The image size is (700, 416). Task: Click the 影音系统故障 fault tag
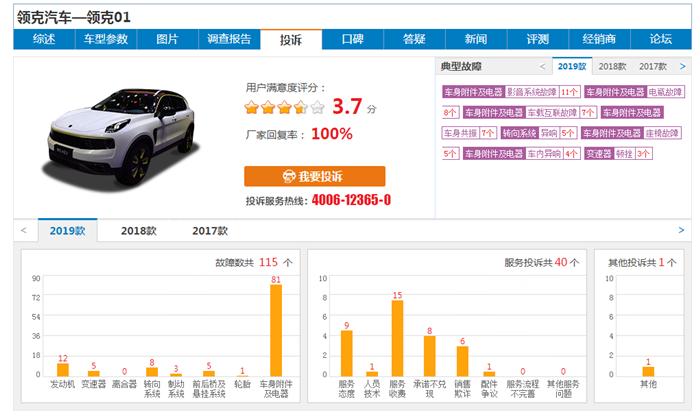pyautogui.click(x=511, y=92)
